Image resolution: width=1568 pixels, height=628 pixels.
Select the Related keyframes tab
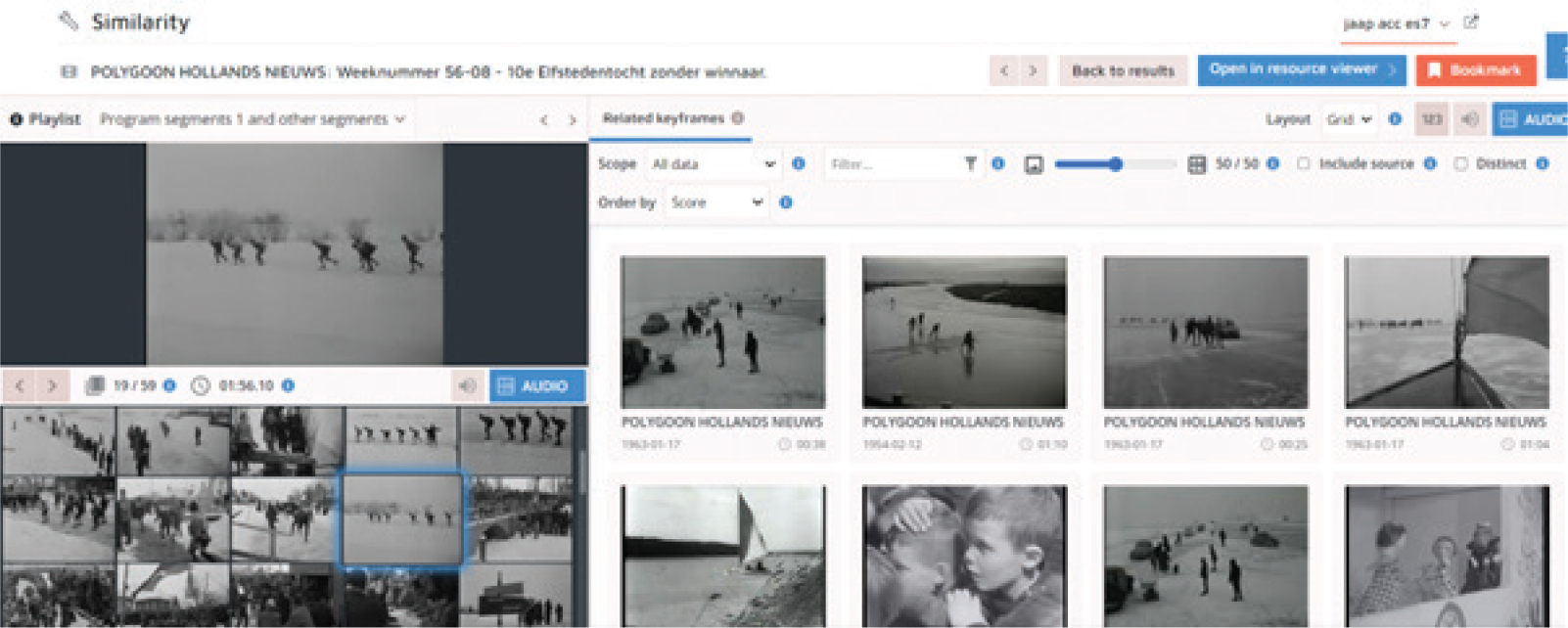click(671, 118)
